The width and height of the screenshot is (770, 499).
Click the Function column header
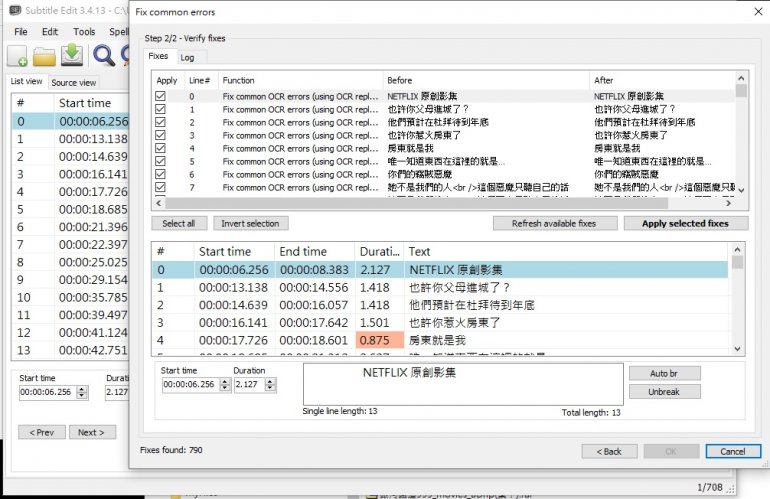click(300, 80)
